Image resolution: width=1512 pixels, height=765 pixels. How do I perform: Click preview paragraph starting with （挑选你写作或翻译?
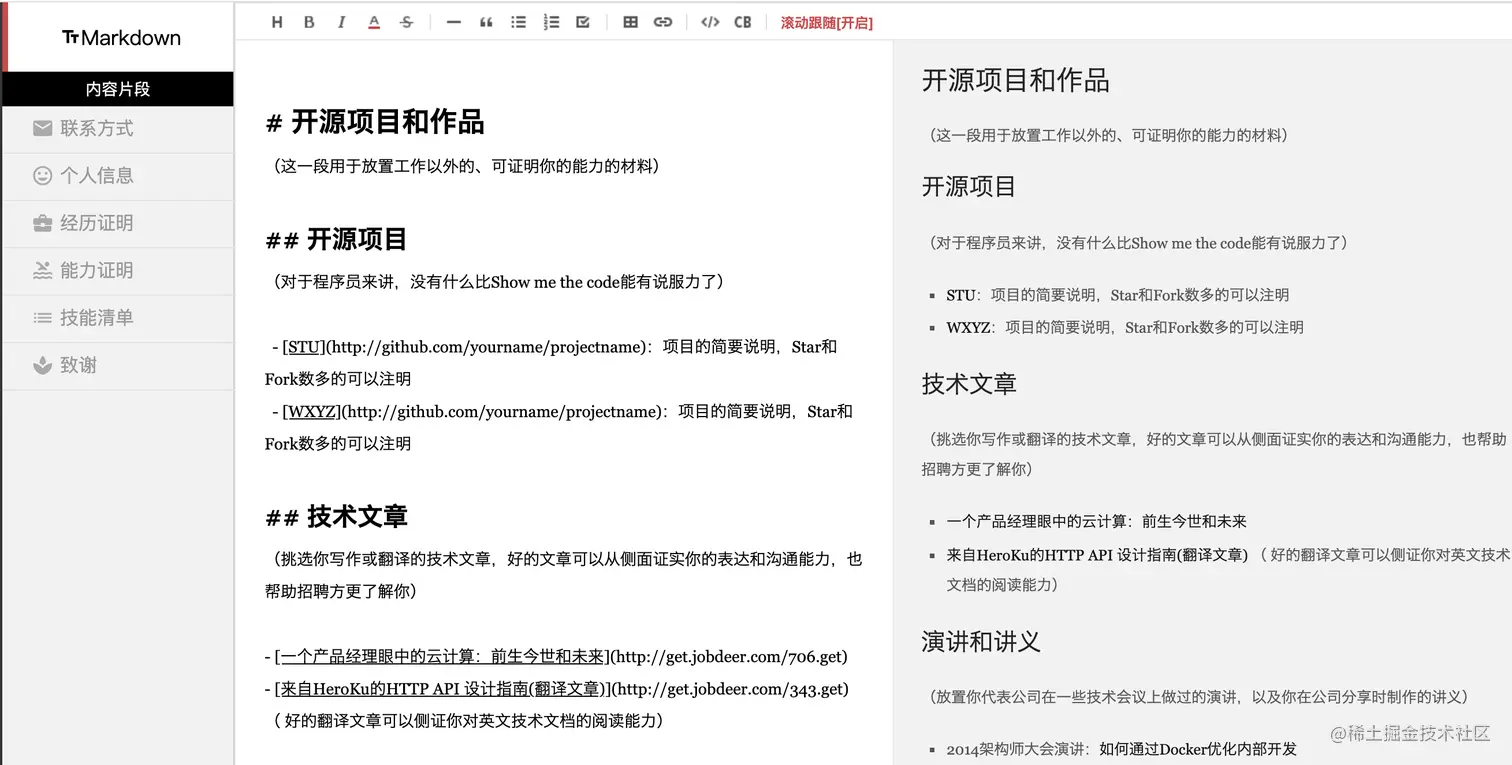[x=1215, y=453]
